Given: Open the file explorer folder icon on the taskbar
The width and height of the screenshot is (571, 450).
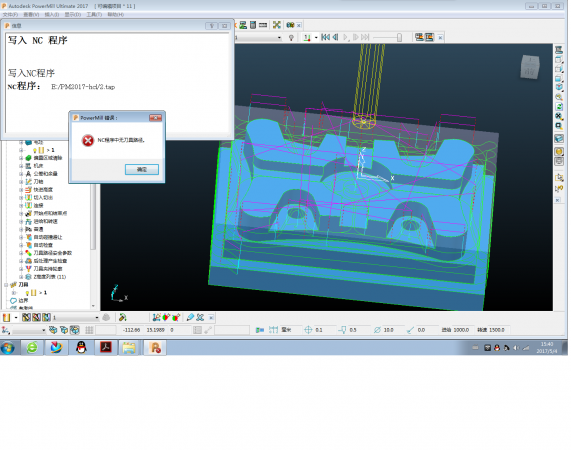Looking at the screenshot, I should pyautogui.click(x=129, y=348).
